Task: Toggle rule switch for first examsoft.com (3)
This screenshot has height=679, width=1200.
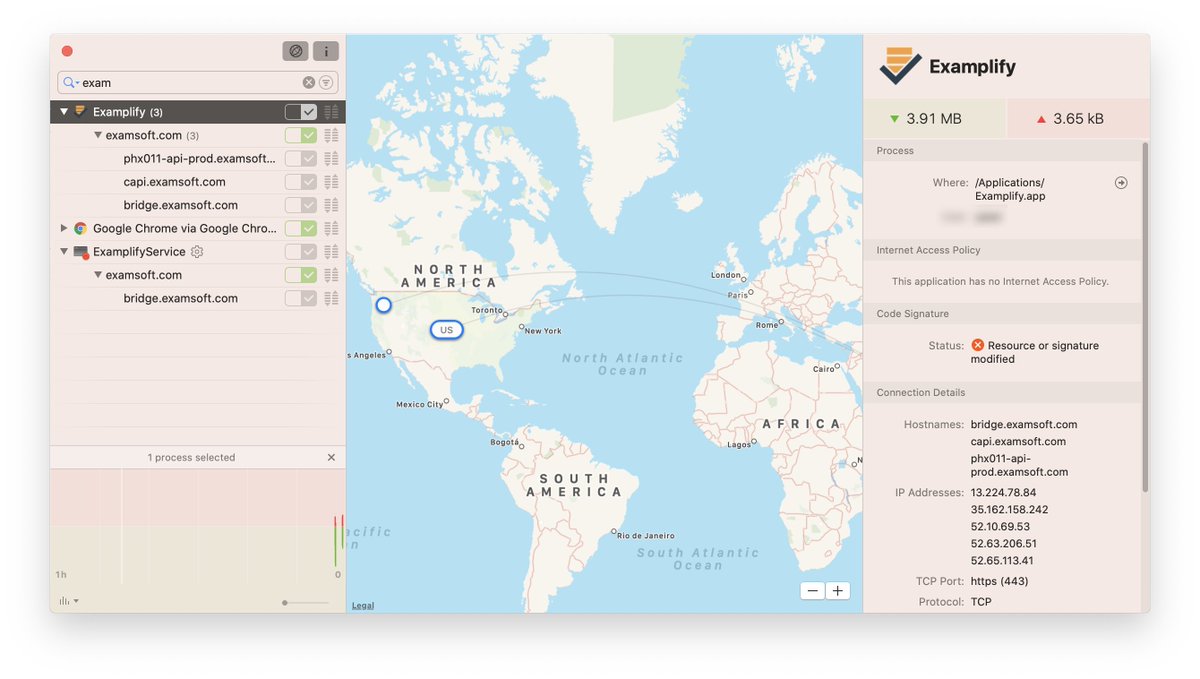Action: tap(301, 135)
